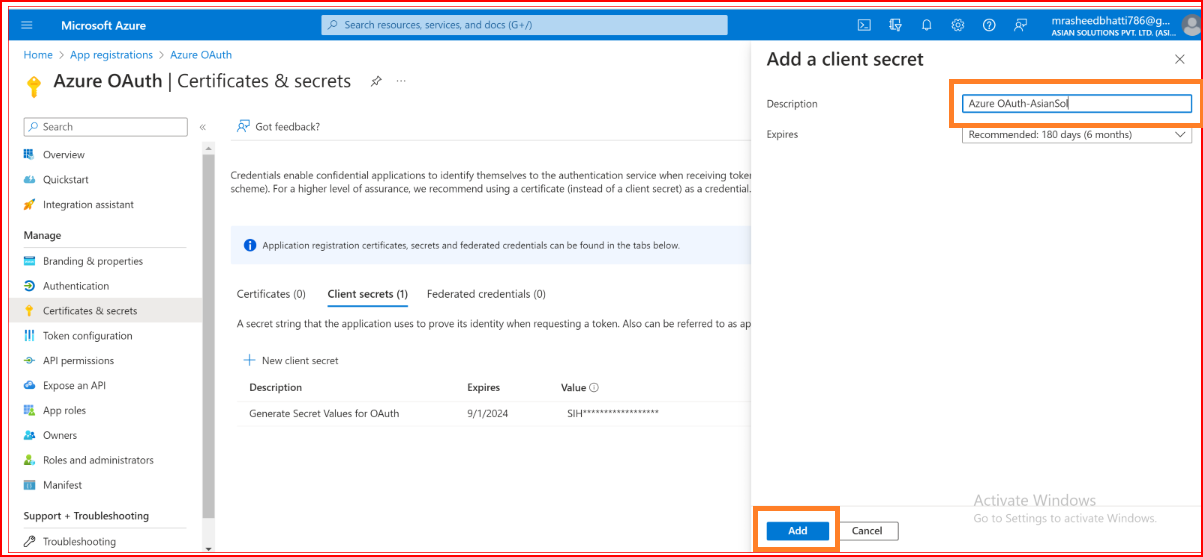Viewport: 1203px width, 557px height.
Task: Open more options ellipsis beside title
Action: [x=402, y=81]
